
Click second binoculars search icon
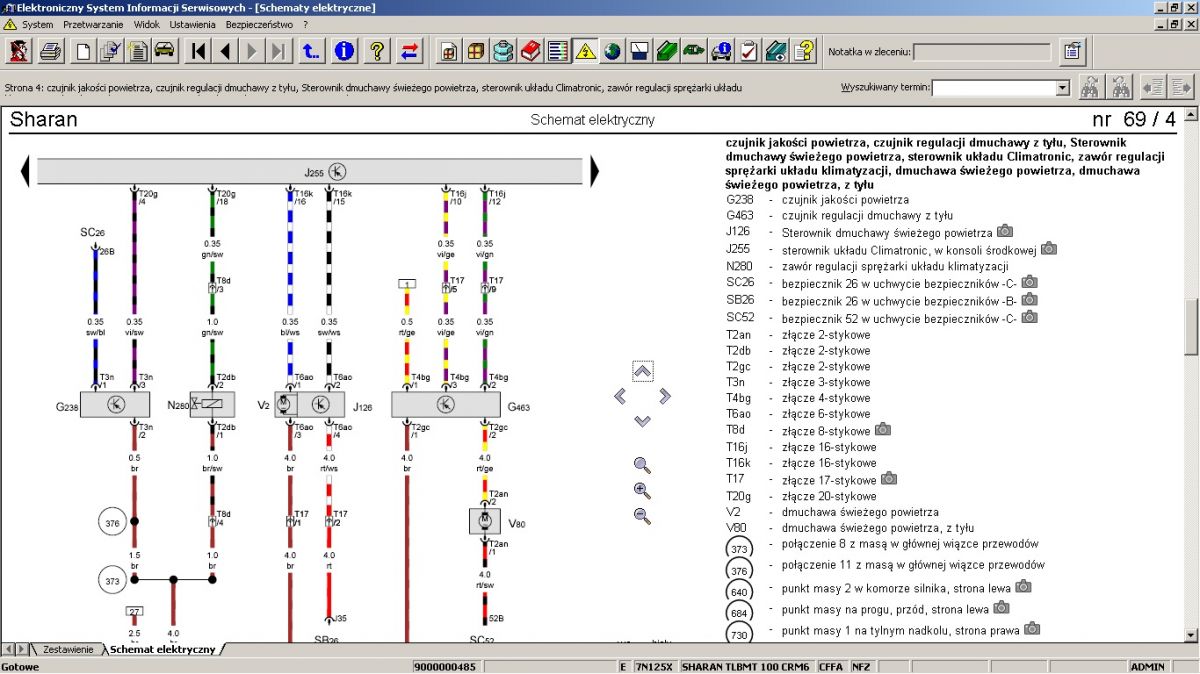[1121, 87]
